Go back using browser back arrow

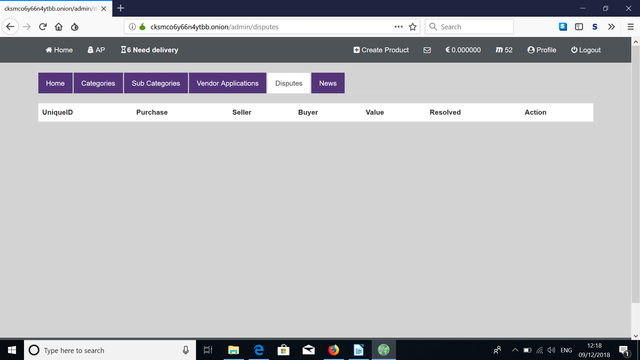(x=10, y=27)
